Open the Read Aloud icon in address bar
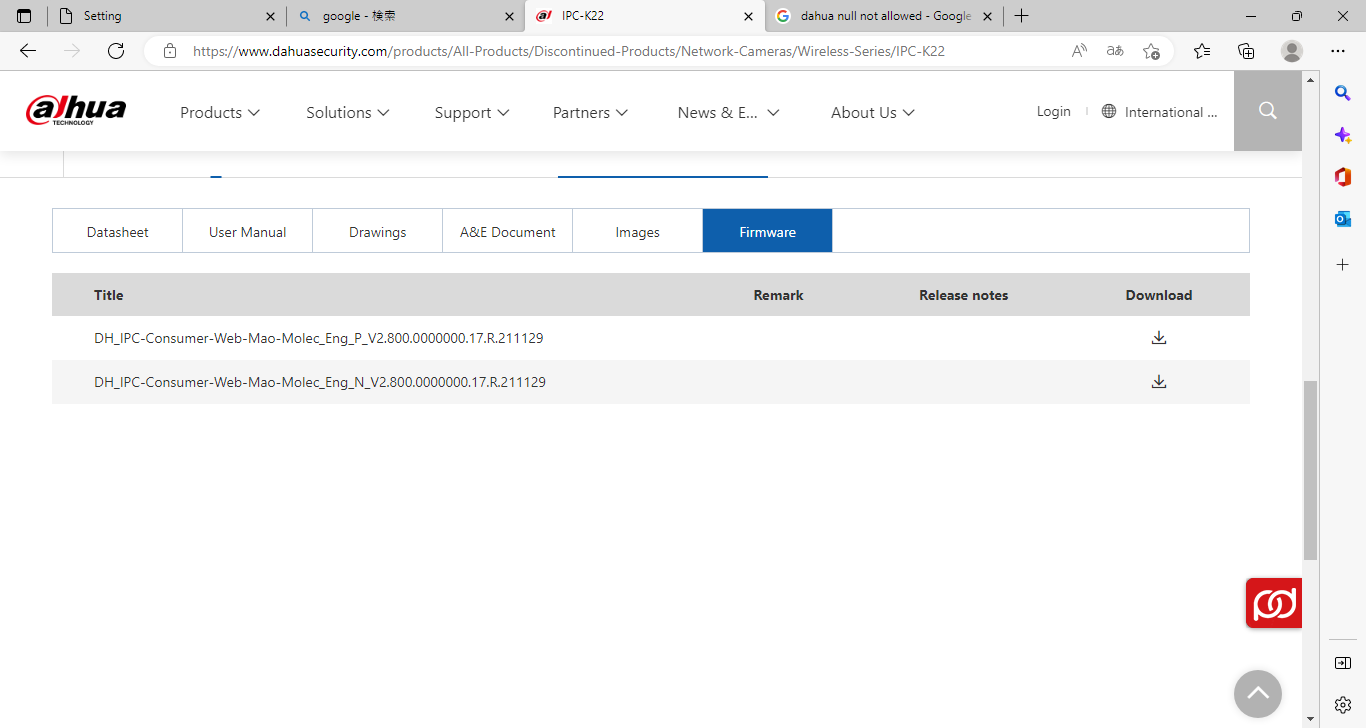The image size is (1366, 728). [x=1079, y=51]
